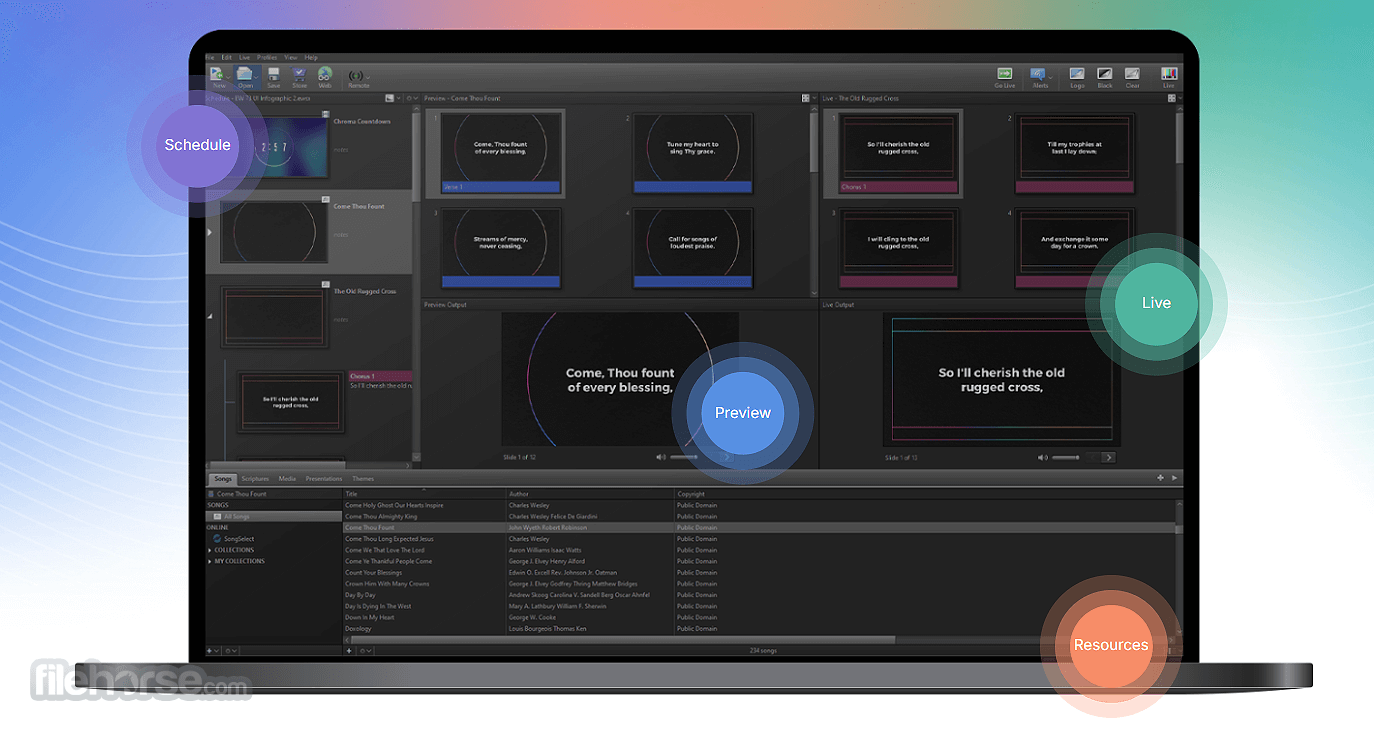
Task: Open the Live panel layout dropdown arrow
Action: (1179, 98)
